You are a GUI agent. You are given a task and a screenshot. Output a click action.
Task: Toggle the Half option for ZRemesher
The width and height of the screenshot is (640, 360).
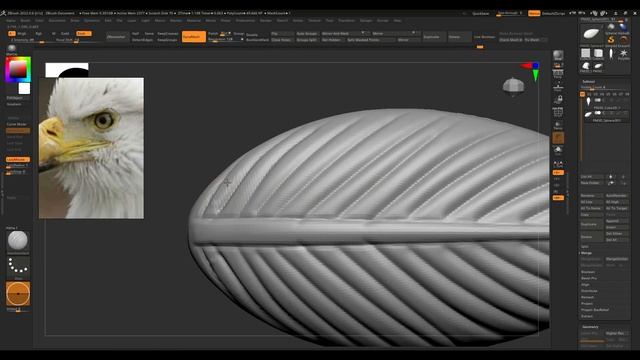pyautogui.click(x=136, y=33)
